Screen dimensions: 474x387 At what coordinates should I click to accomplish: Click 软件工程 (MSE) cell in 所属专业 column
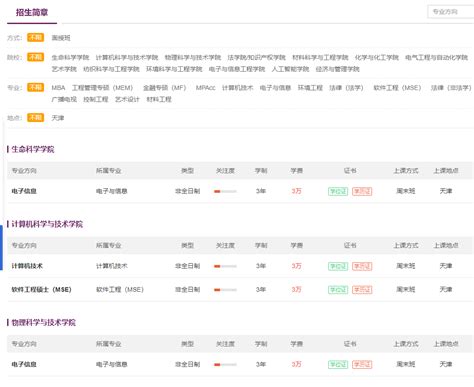[120, 289]
